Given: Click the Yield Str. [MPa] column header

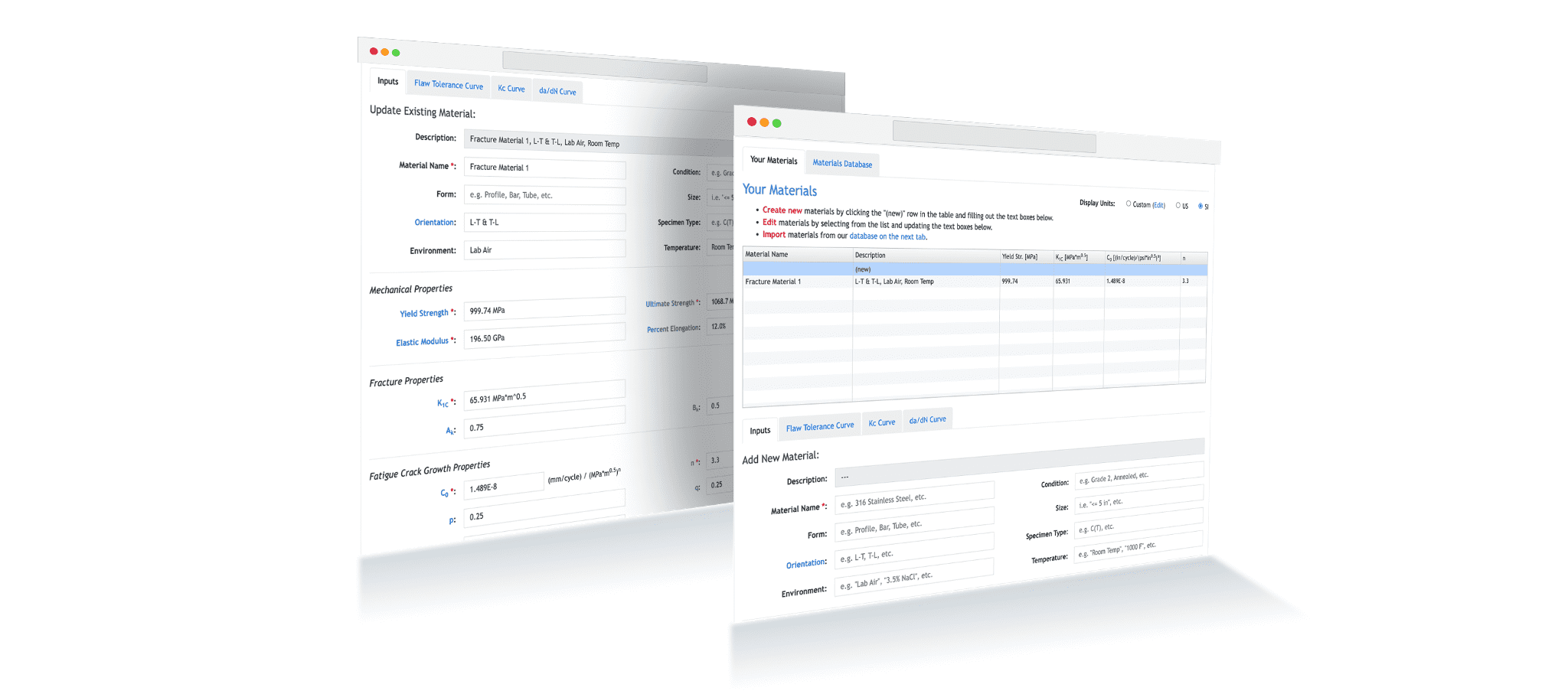Looking at the screenshot, I should [1026, 256].
